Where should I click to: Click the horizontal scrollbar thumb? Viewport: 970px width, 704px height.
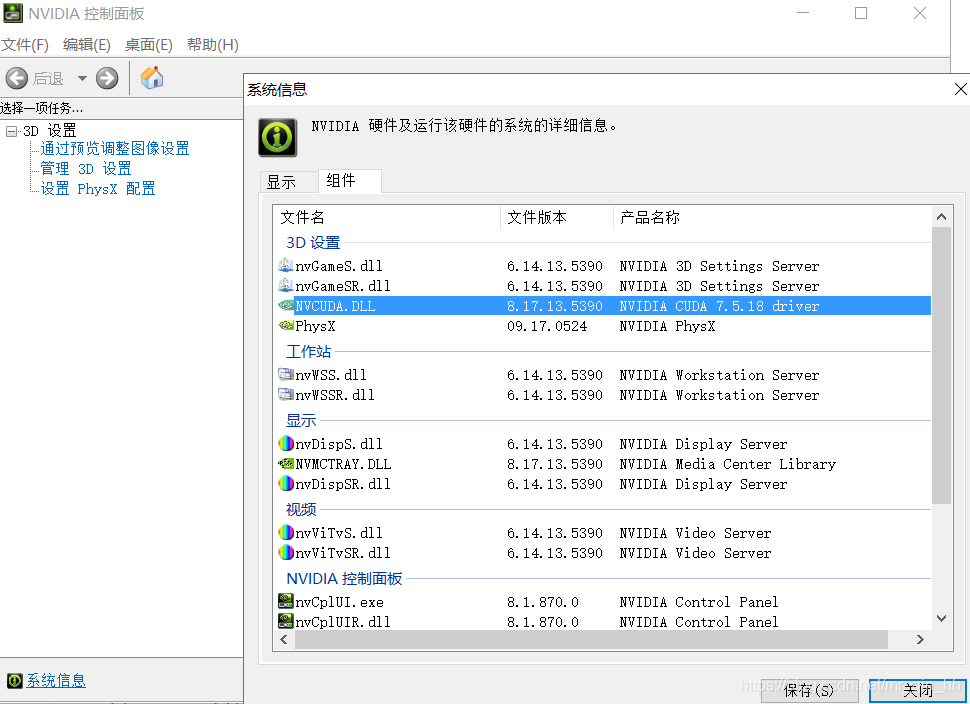click(x=591, y=640)
